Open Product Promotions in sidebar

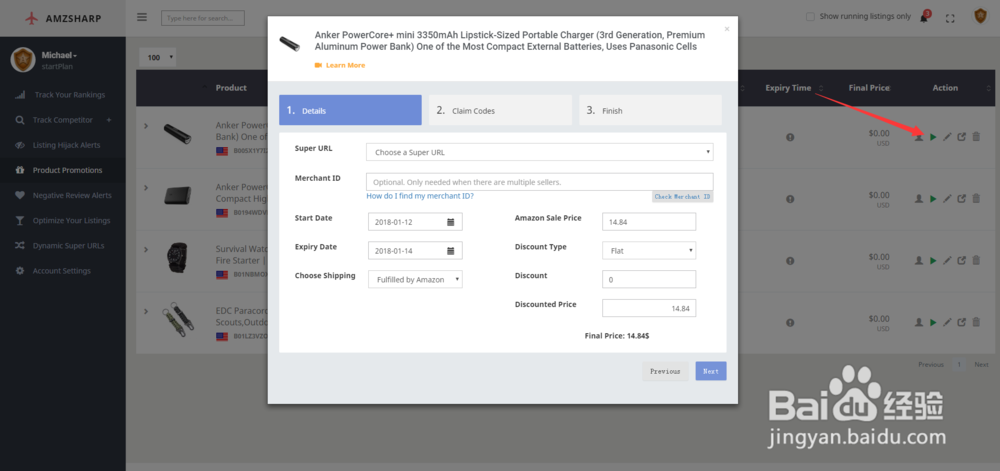click(x=62, y=170)
